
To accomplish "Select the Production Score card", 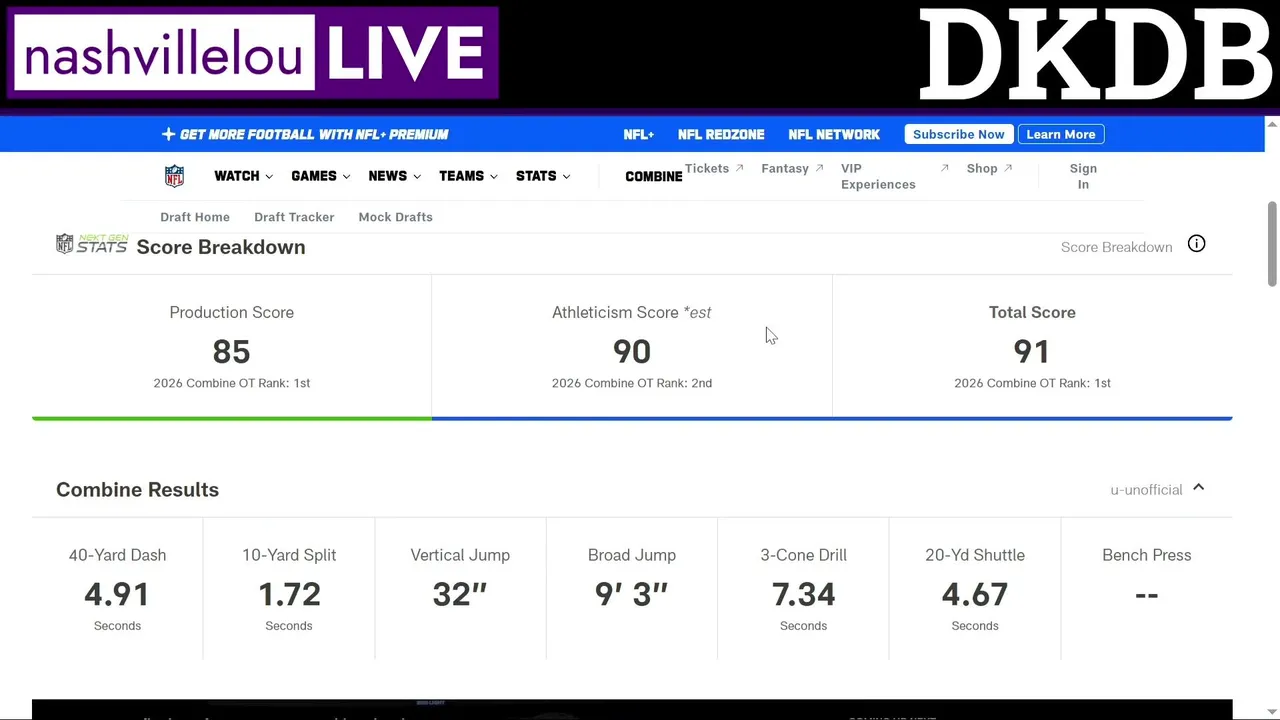I will (x=231, y=346).
